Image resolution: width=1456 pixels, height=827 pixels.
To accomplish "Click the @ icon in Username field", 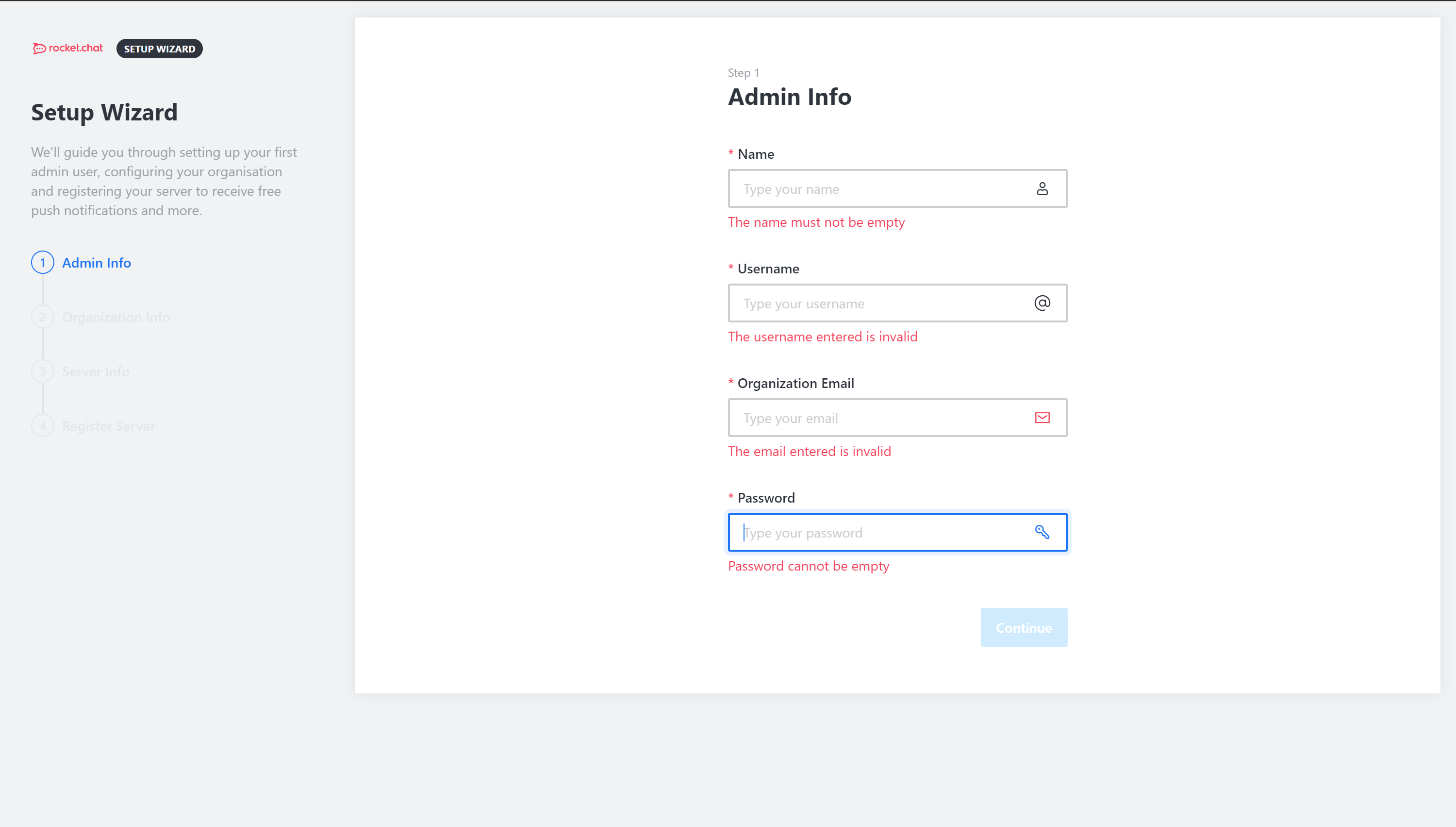I will (1042, 304).
